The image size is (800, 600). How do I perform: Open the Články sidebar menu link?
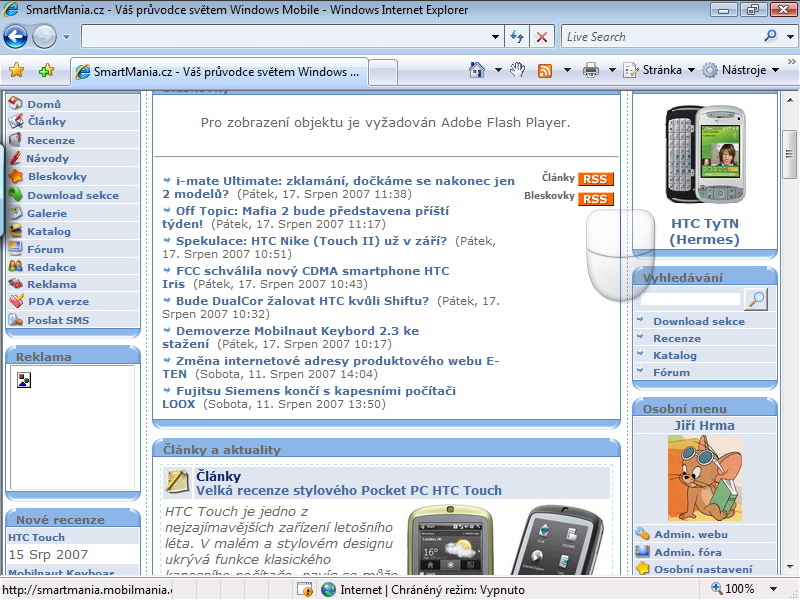(x=47, y=121)
